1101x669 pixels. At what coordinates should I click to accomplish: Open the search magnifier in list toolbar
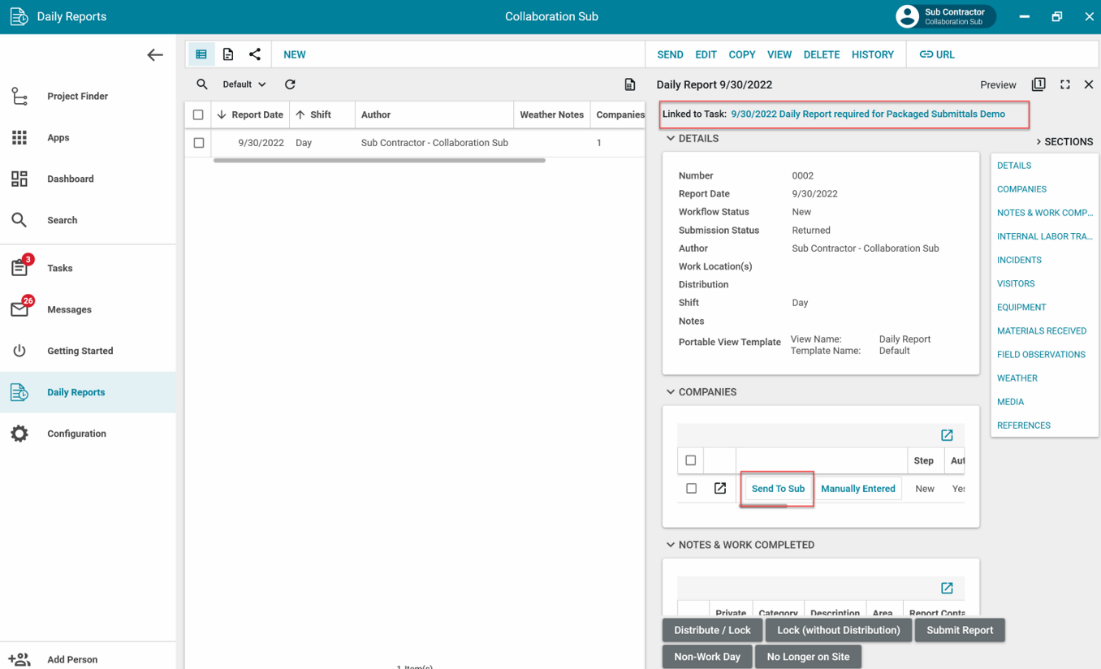(202, 85)
